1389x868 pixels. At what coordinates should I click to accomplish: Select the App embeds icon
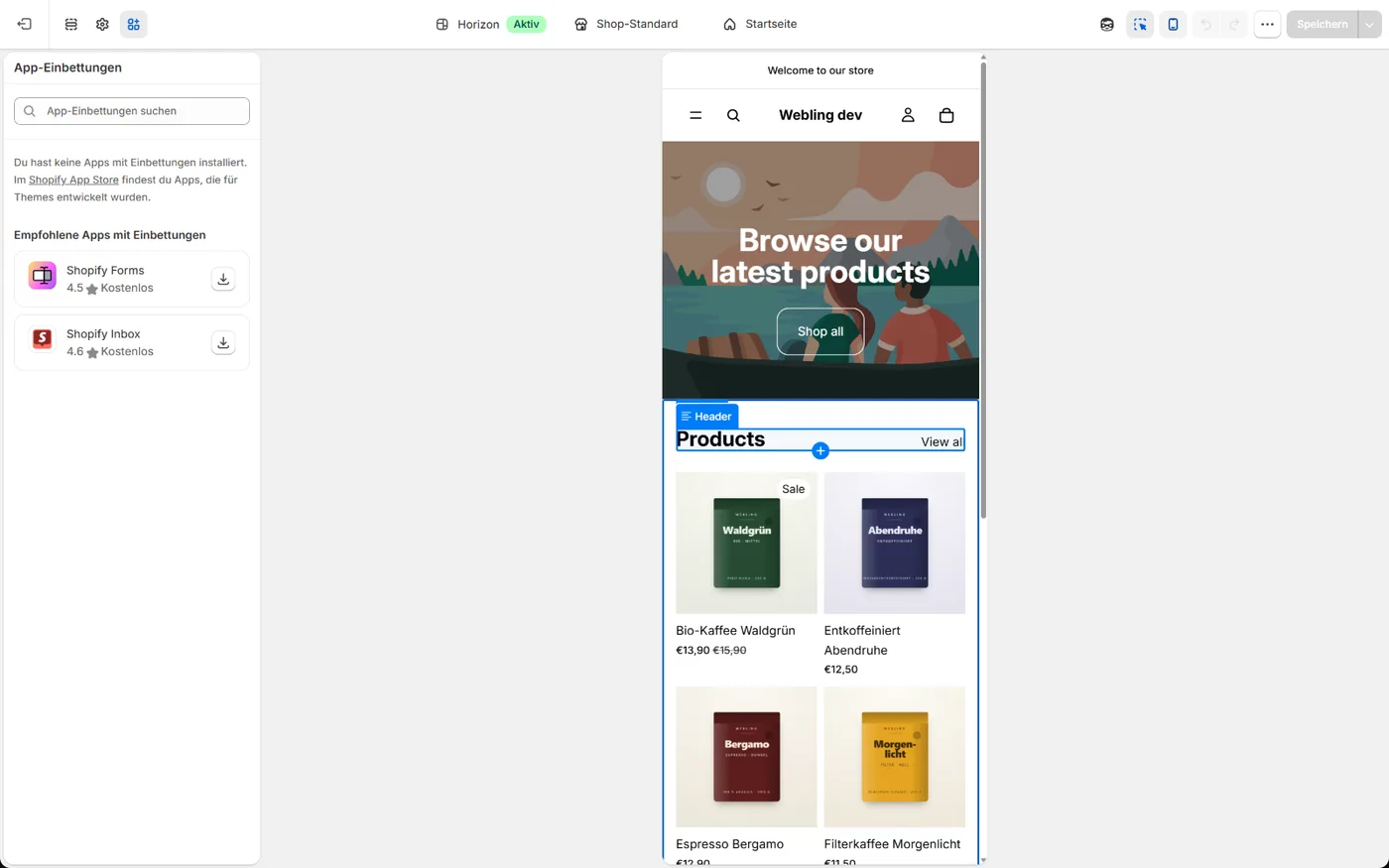[134, 24]
